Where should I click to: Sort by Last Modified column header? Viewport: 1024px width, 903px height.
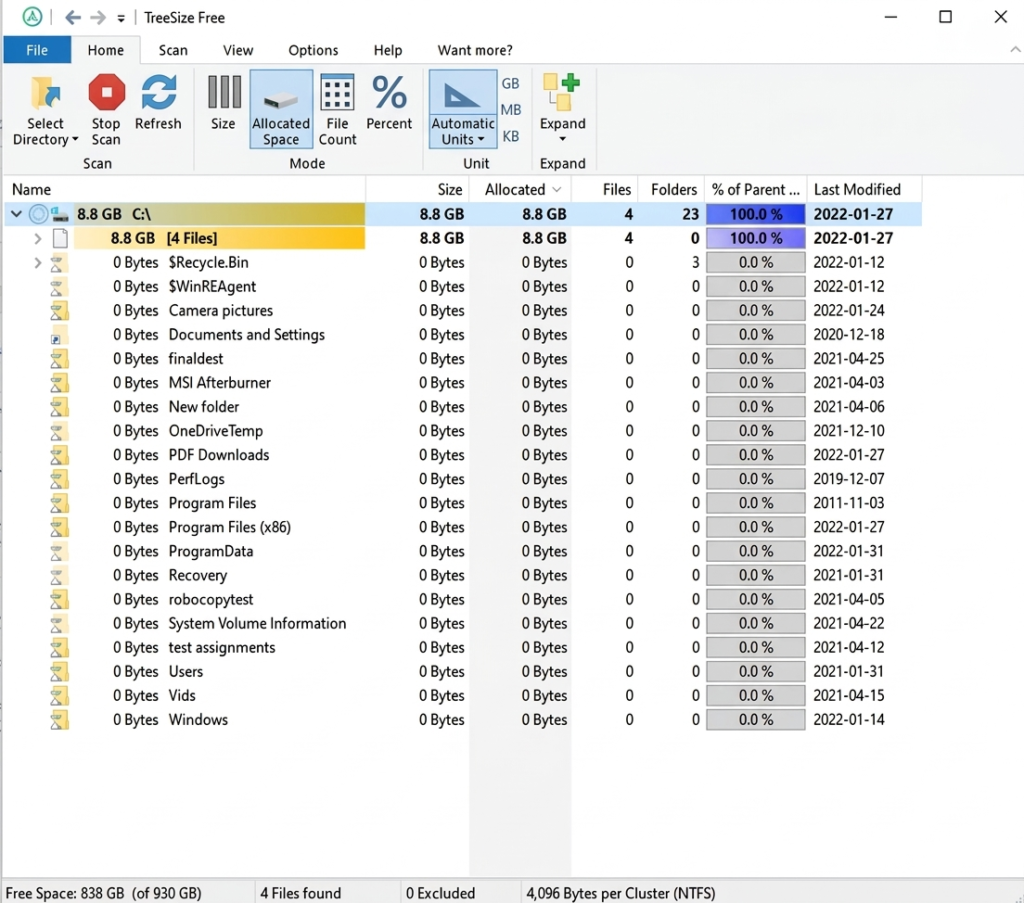click(857, 189)
